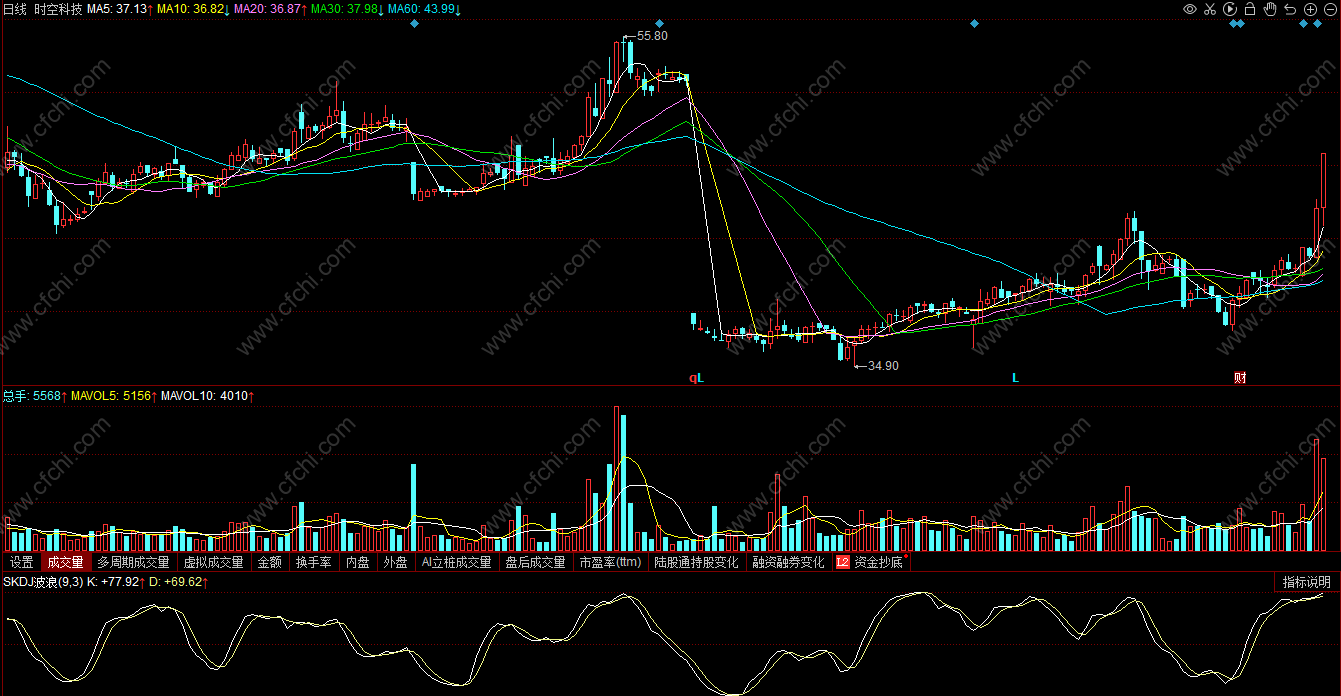Screen dimensions: 1341x696
Task: Click the 总手: 5568 volume readout
Action: point(34,396)
